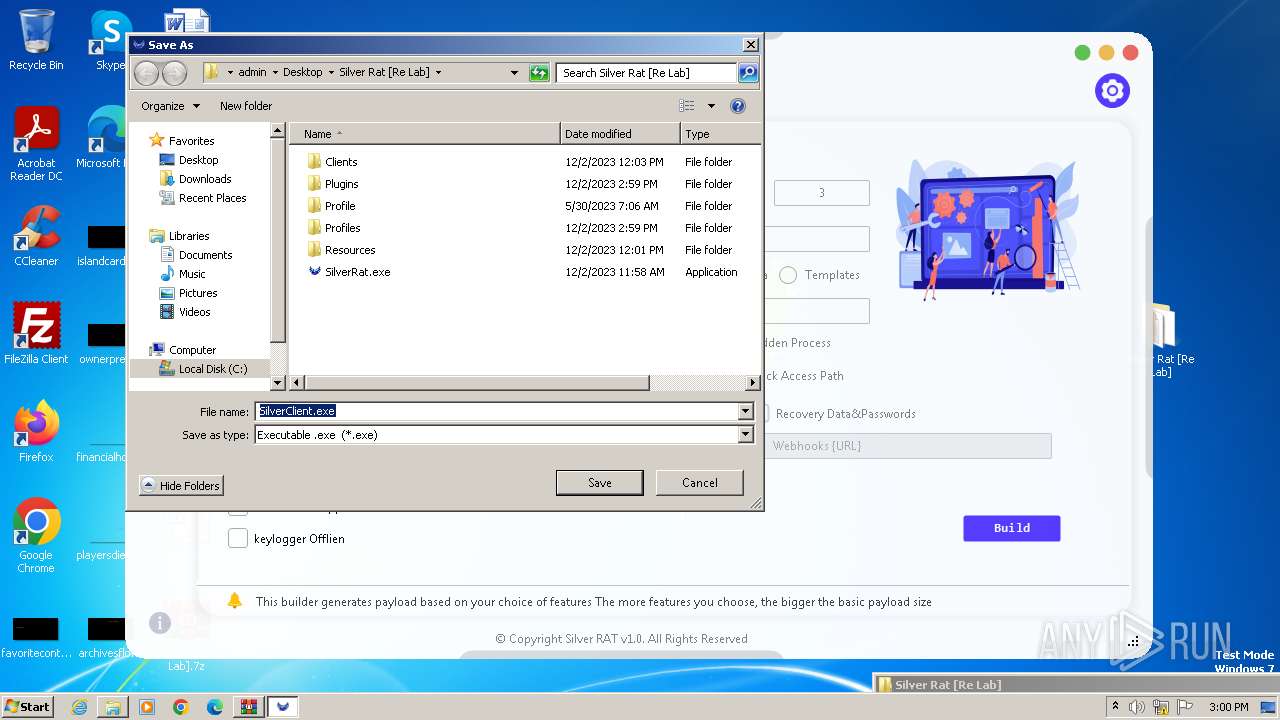Expand Silver Rat [Re Lab] breadcrumb arrow
This screenshot has width=1280, height=720.
pos(438,72)
